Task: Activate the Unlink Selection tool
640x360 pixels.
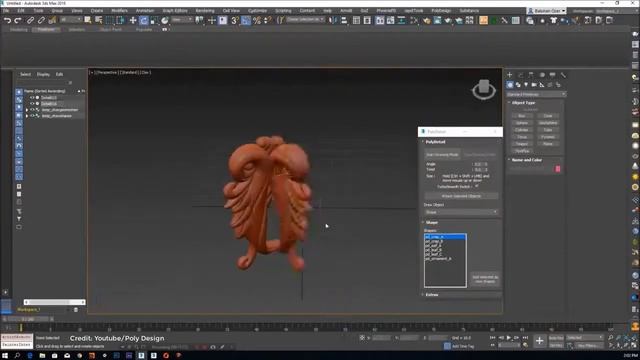Action: pos(41,20)
